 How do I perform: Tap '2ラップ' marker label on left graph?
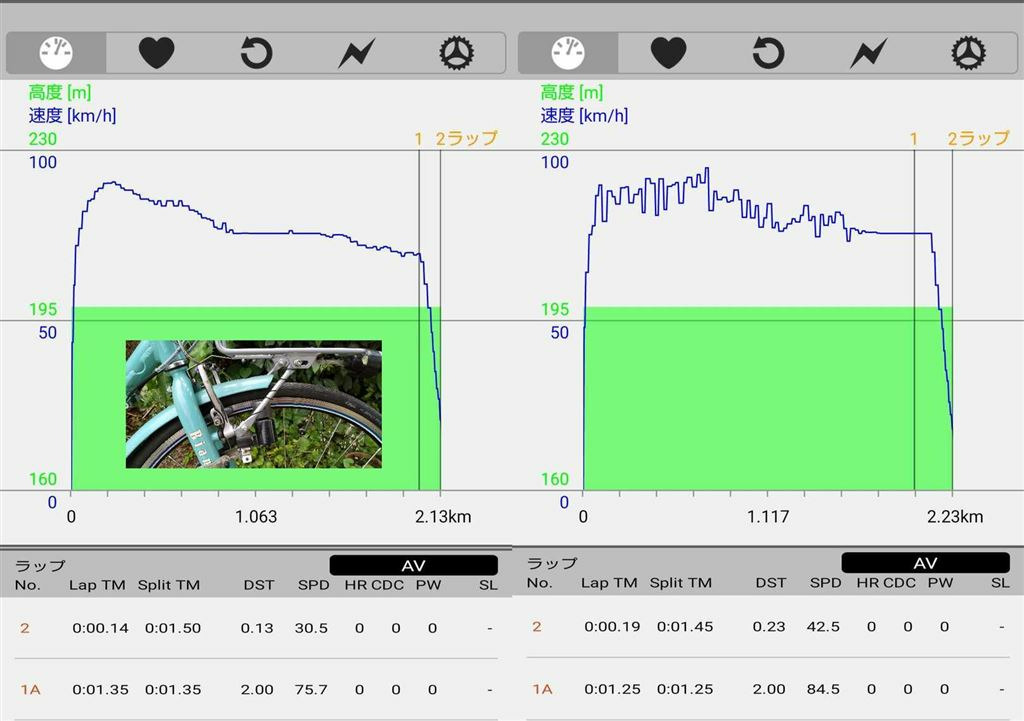pyautogui.click(x=466, y=138)
